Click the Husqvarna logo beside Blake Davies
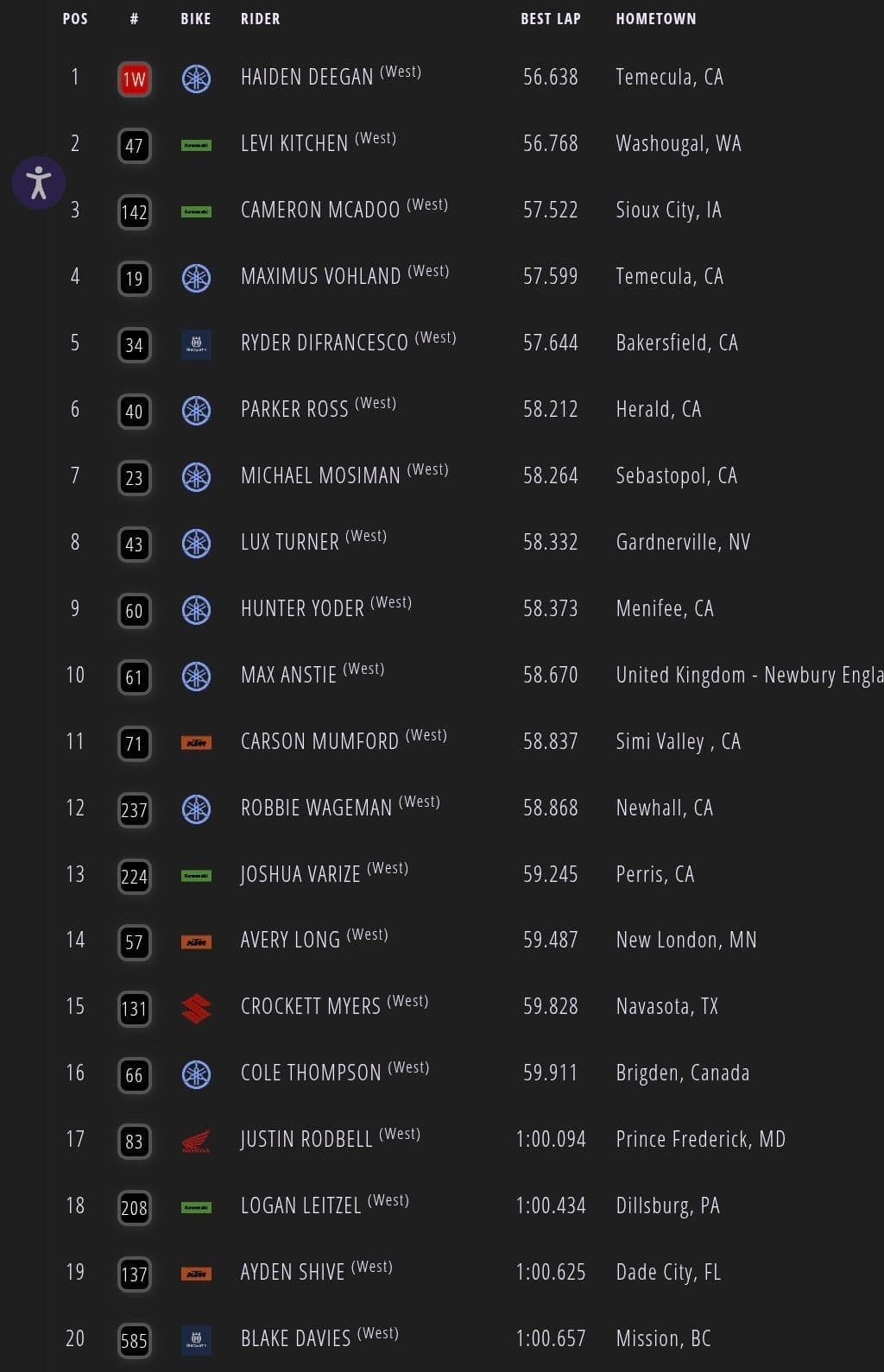Viewport: 884px width, 1372px height. click(196, 1340)
